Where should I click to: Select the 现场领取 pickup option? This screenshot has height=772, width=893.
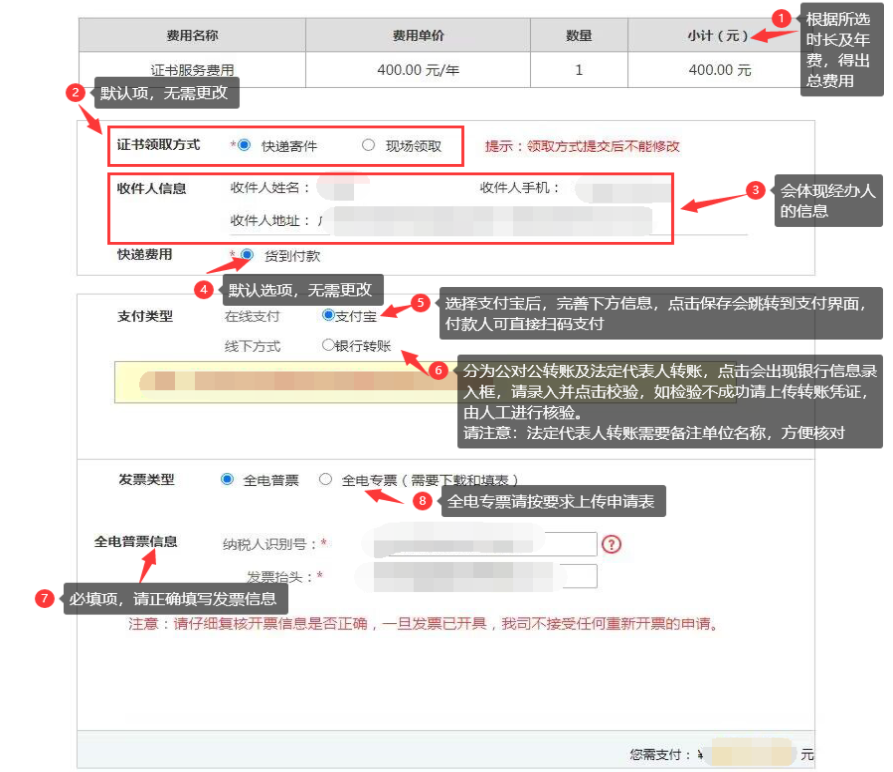coord(370,145)
